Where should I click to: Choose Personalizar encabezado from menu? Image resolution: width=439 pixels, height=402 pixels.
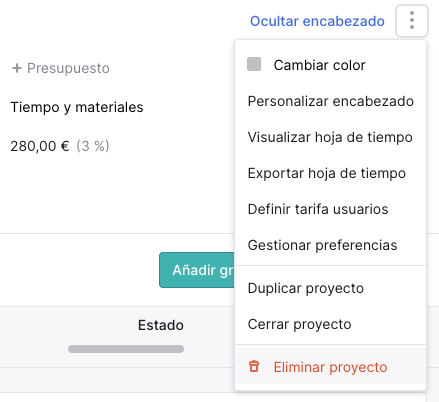tap(330, 101)
